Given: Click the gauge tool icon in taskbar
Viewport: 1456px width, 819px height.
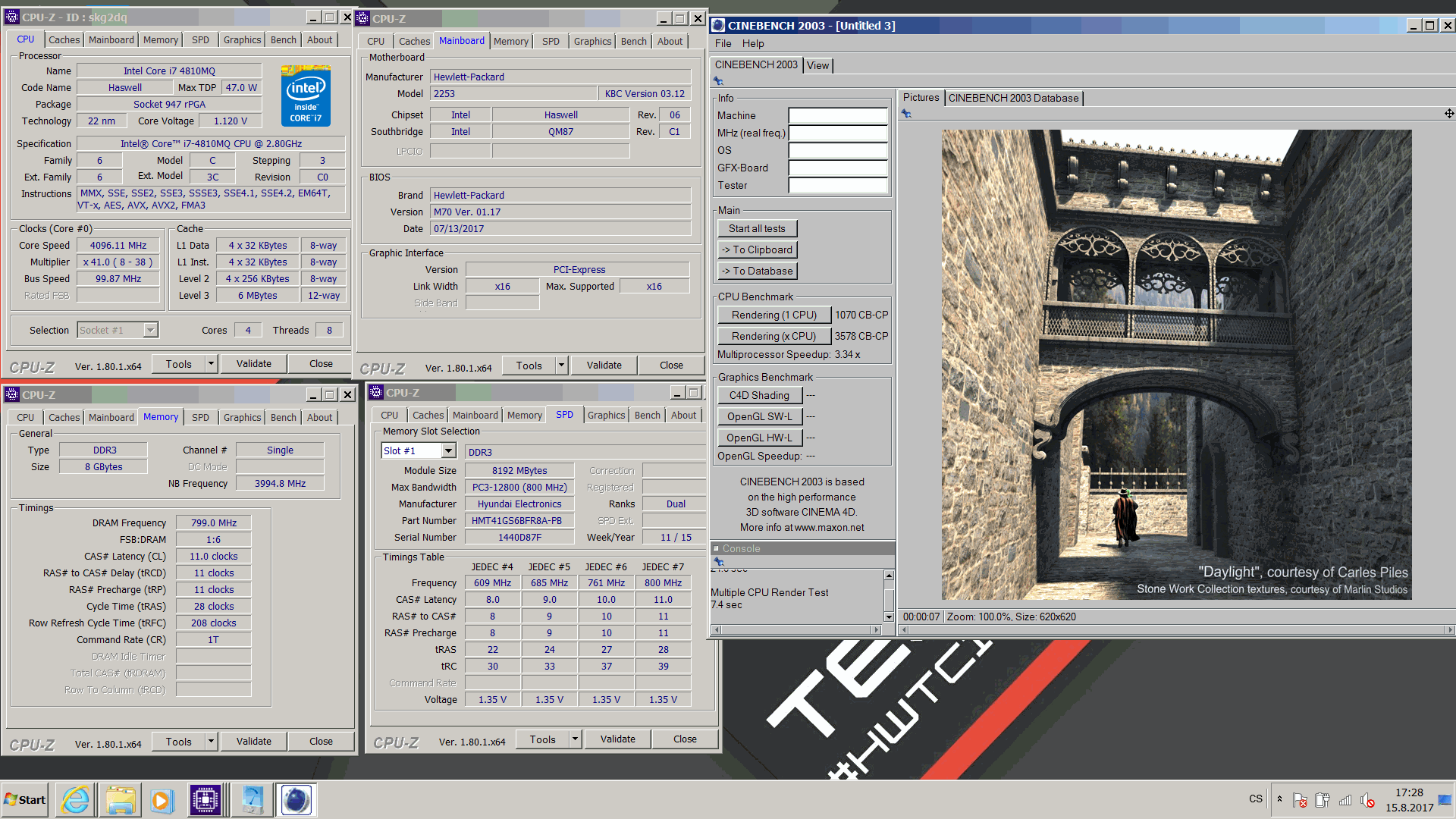Looking at the screenshot, I should (x=252, y=800).
